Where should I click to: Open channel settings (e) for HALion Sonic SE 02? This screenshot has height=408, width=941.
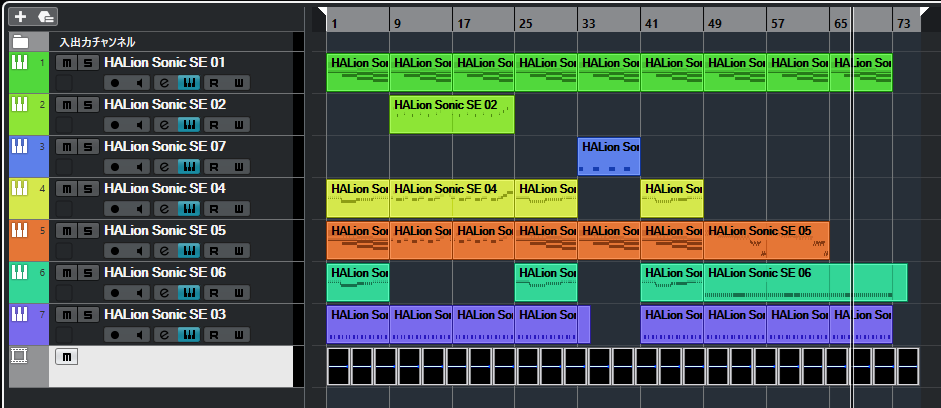tap(164, 125)
